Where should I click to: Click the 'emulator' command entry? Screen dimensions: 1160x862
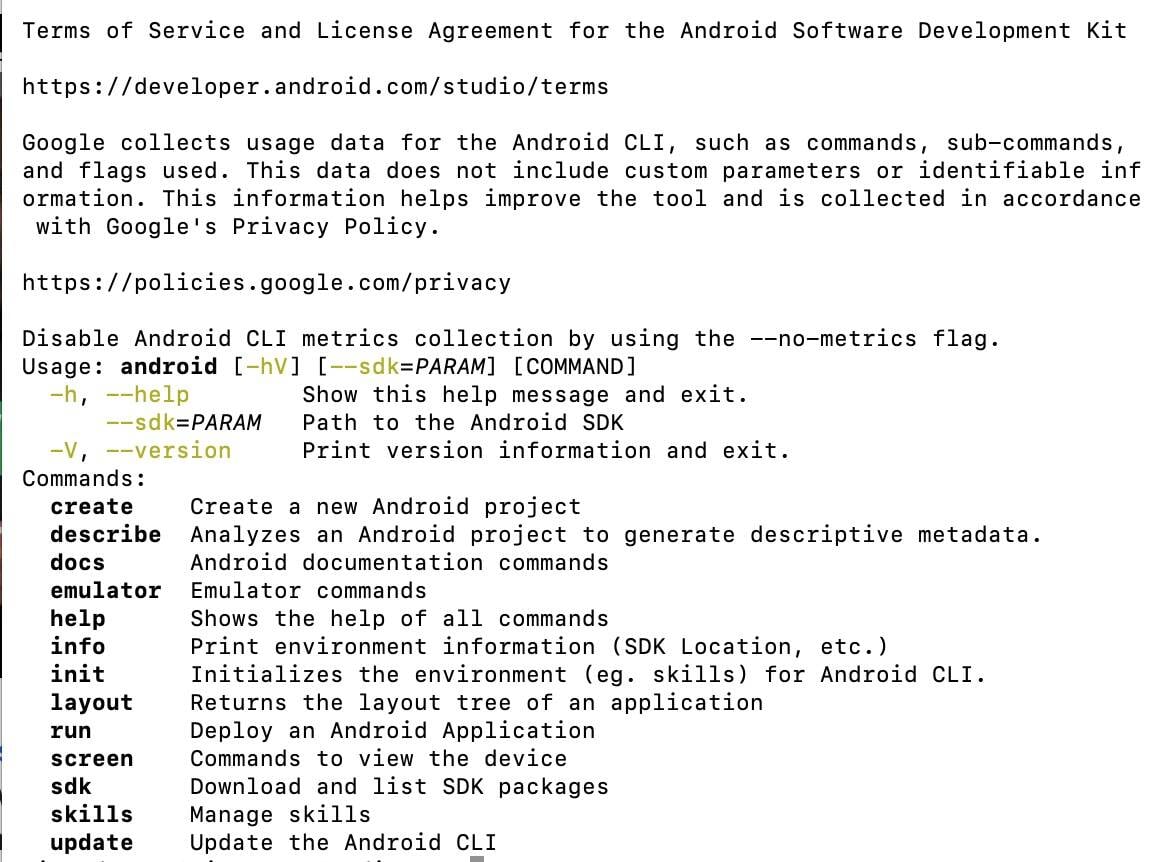[x=105, y=591]
